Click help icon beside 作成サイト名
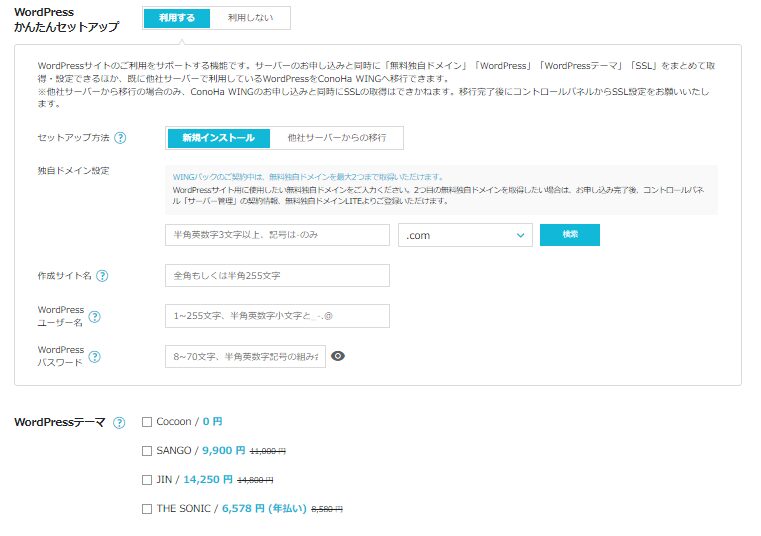Screen dimensions: 761x536 pos(102,276)
